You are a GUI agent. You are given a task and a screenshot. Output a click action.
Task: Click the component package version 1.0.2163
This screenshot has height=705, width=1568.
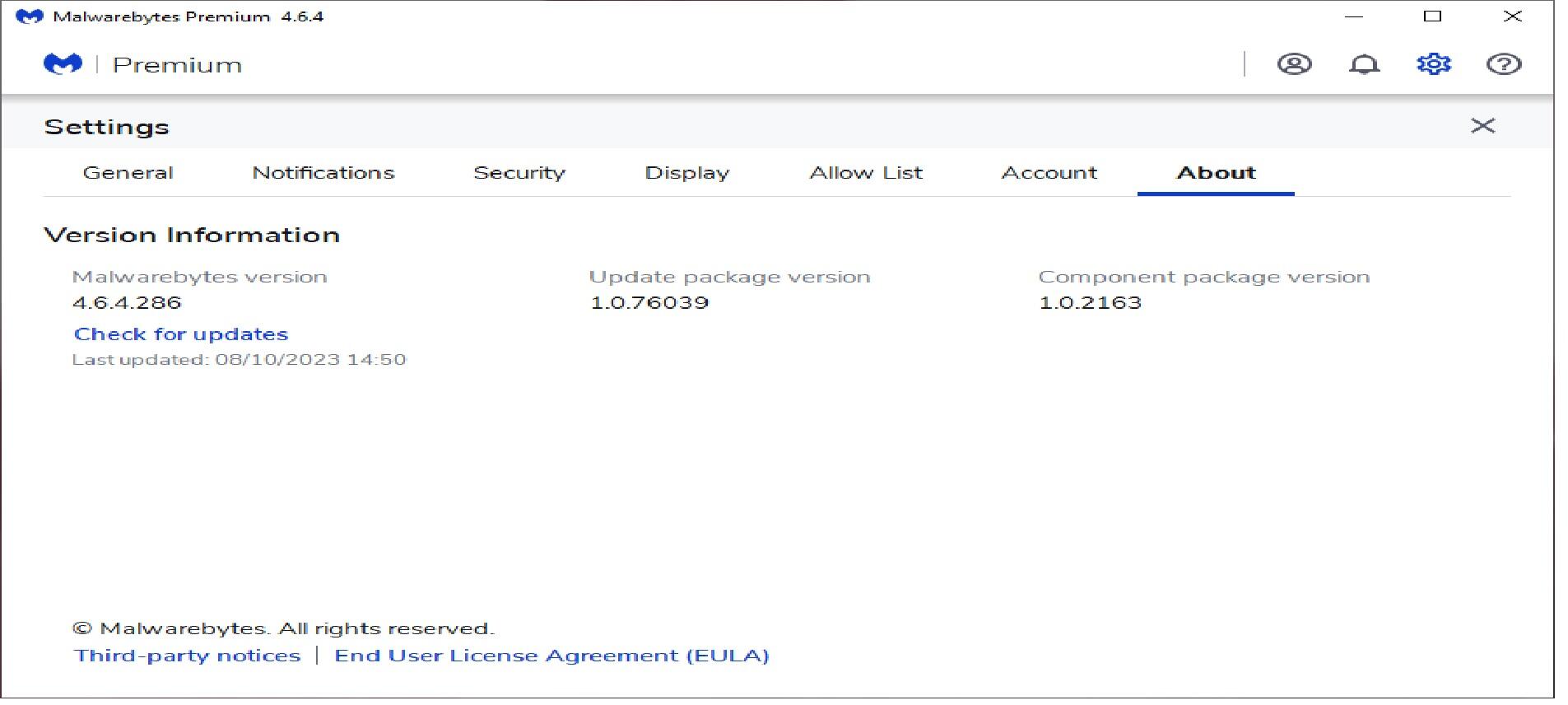pos(1090,302)
